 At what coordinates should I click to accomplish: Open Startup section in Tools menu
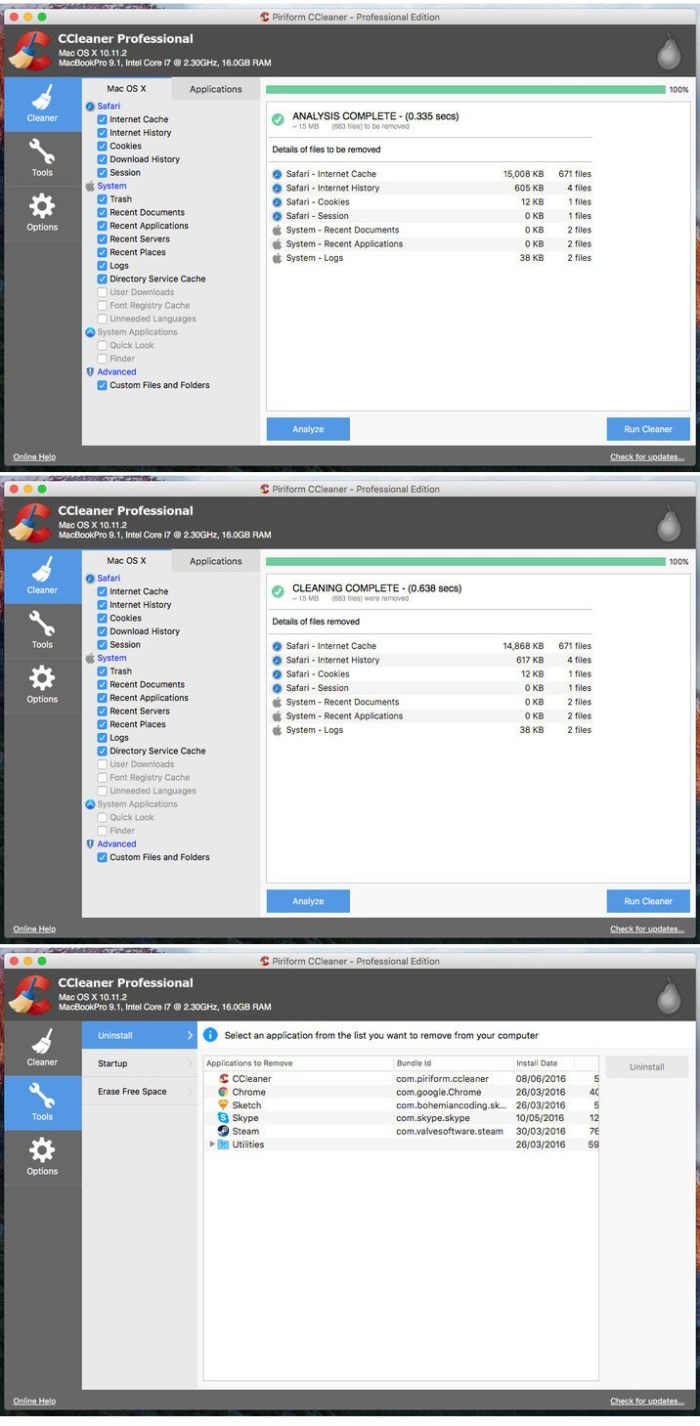tap(139, 1063)
